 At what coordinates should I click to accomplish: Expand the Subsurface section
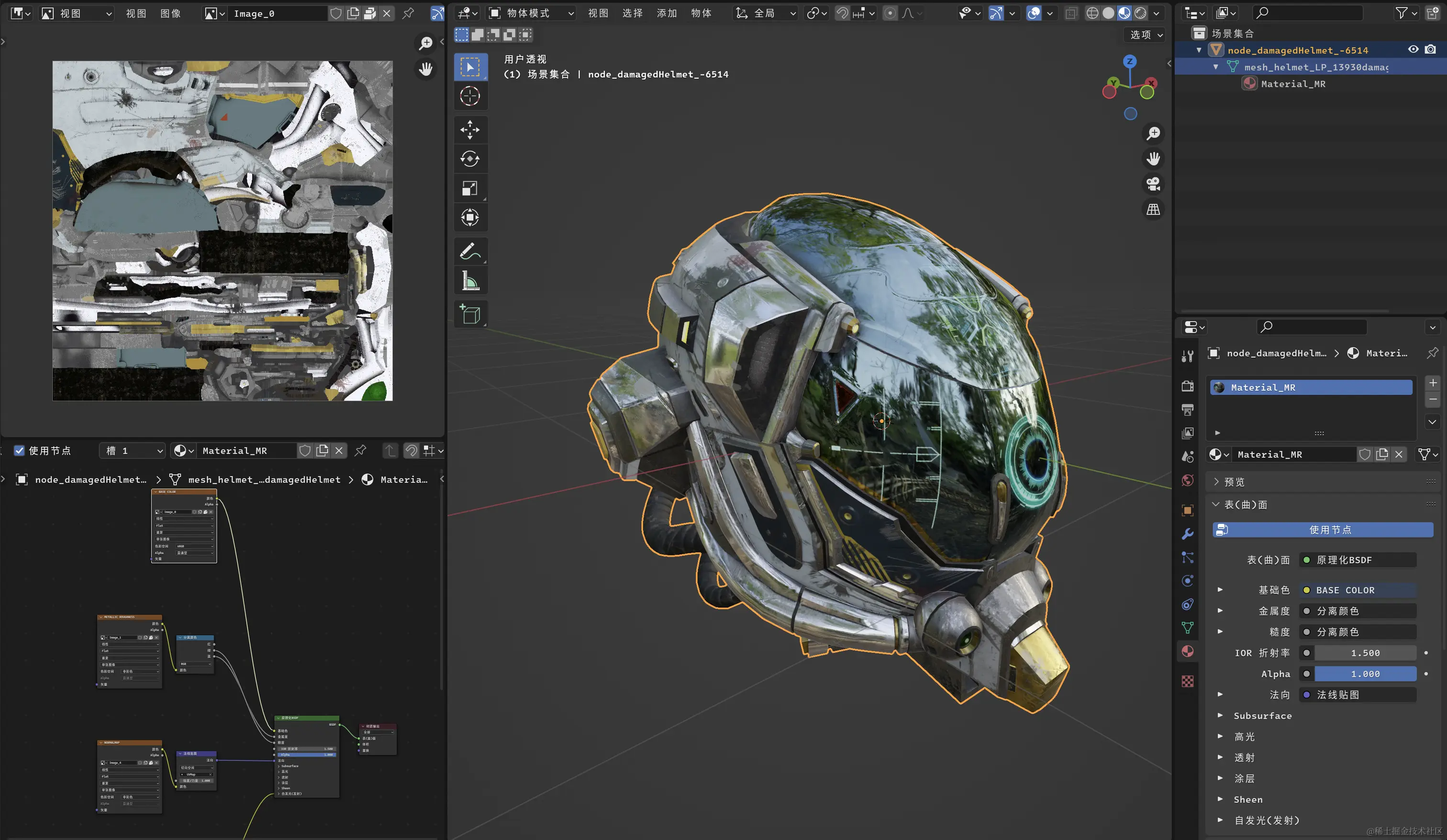[1262, 716]
